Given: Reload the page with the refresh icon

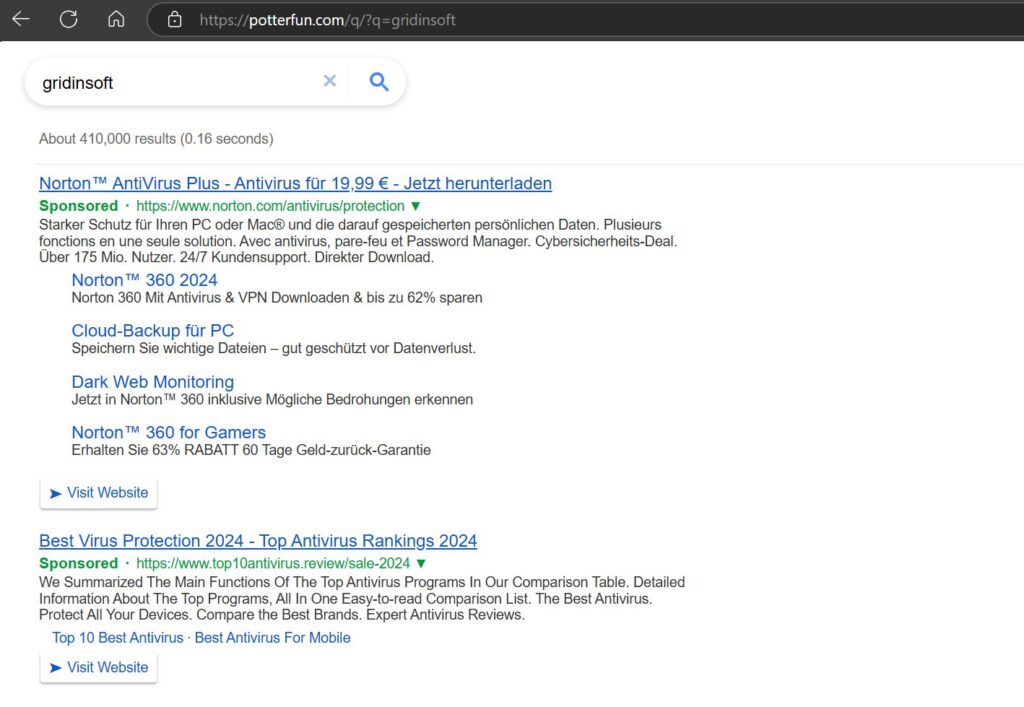Looking at the screenshot, I should click(x=68, y=19).
